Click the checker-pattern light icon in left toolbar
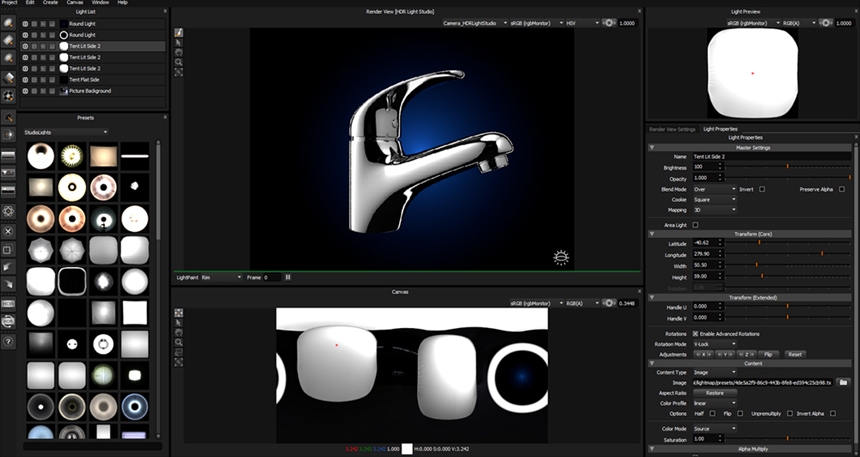This screenshot has width=860, height=457. (x=8, y=96)
